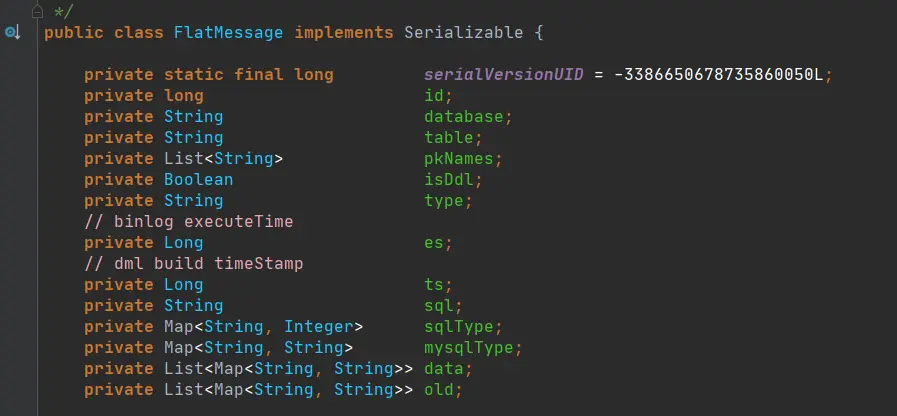Image resolution: width=897 pixels, height=416 pixels.
Task: Open the Serializable interface reference
Action: [463, 33]
